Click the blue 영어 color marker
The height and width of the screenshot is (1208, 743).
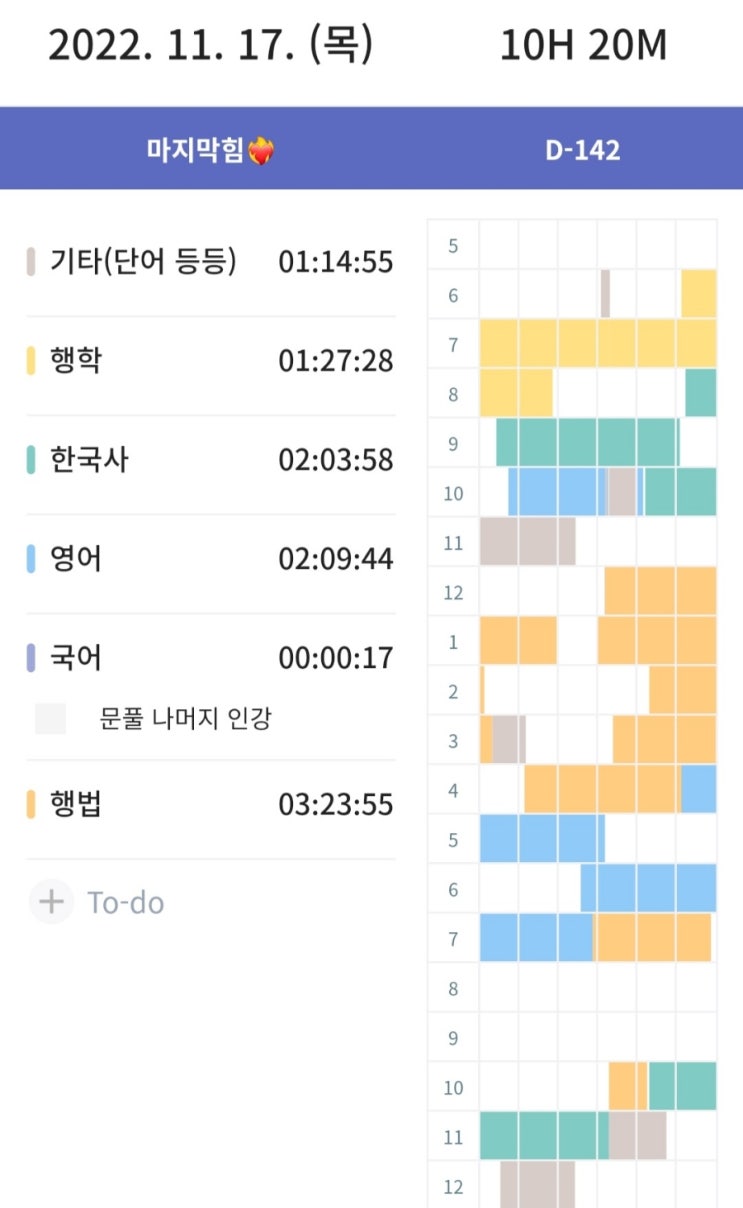(x=31, y=558)
